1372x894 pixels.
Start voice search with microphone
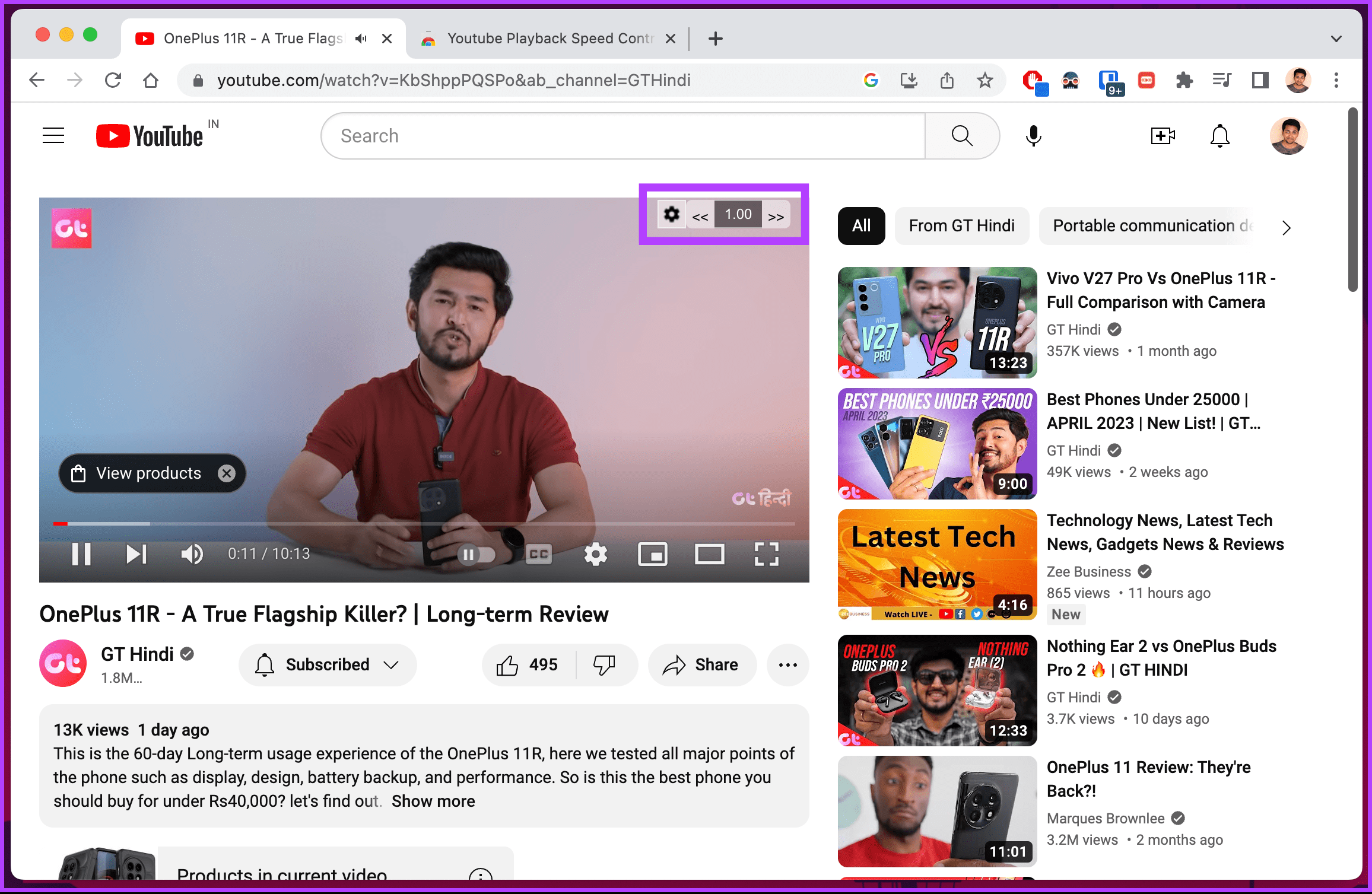[x=1033, y=136]
